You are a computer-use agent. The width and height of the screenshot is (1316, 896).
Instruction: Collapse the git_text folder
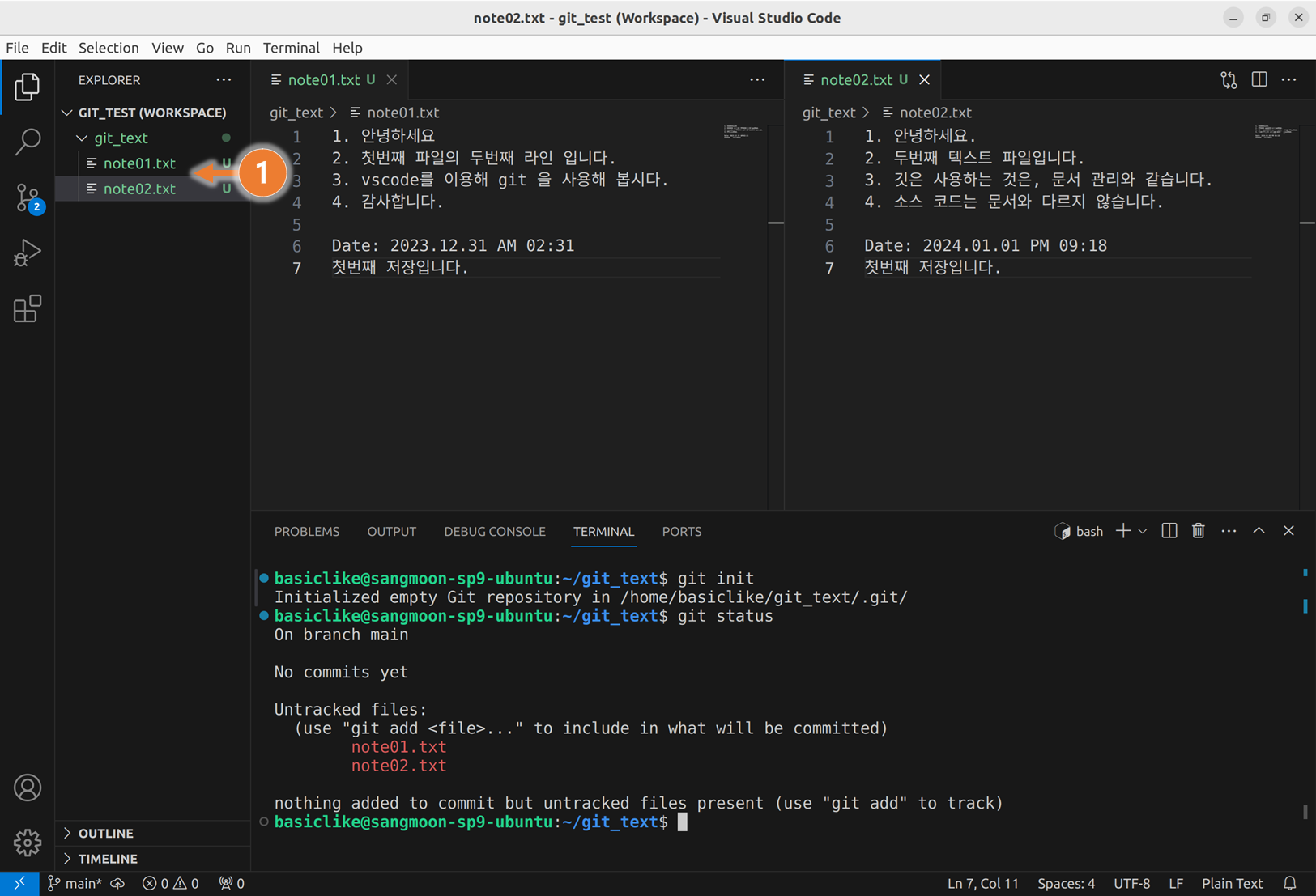pyautogui.click(x=152, y=138)
